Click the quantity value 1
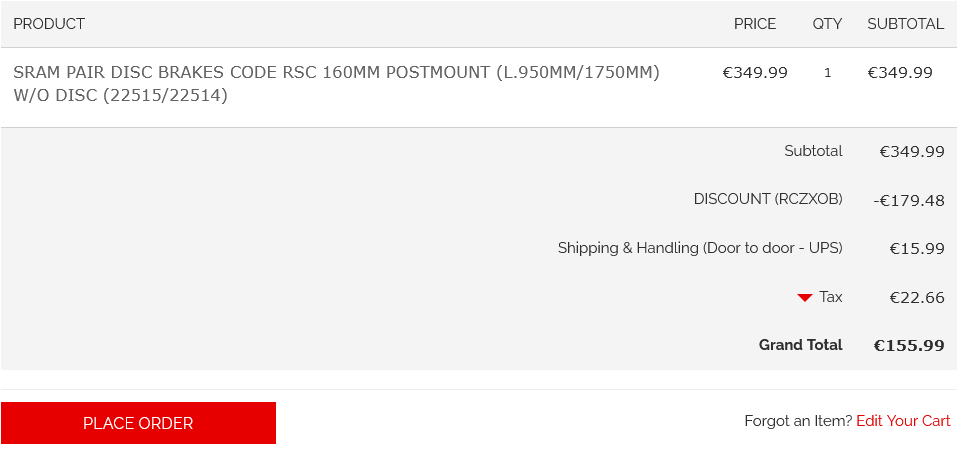The height and width of the screenshot is (455, 970). click(828, 73)
